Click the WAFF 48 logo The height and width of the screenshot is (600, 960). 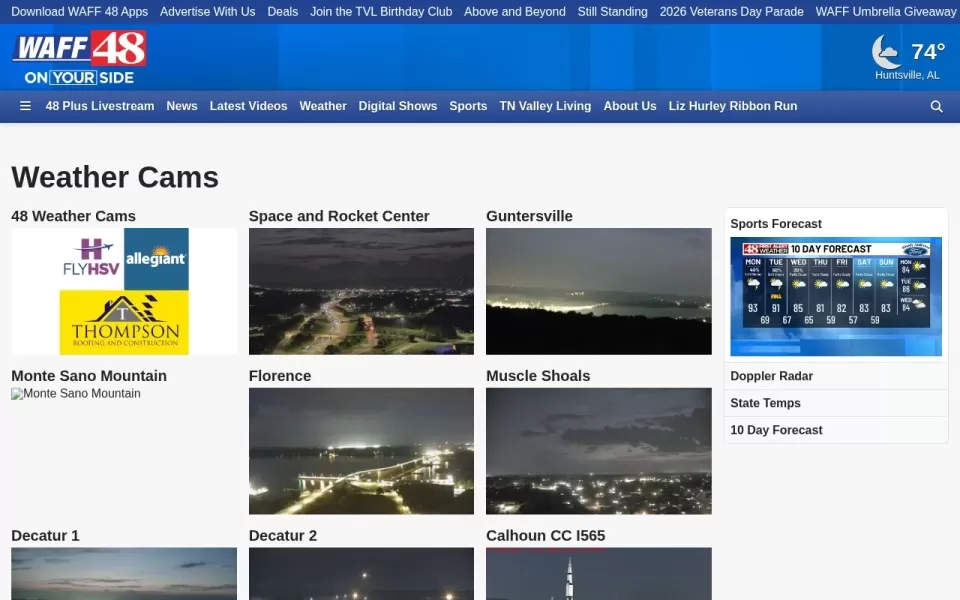[79, 58]
